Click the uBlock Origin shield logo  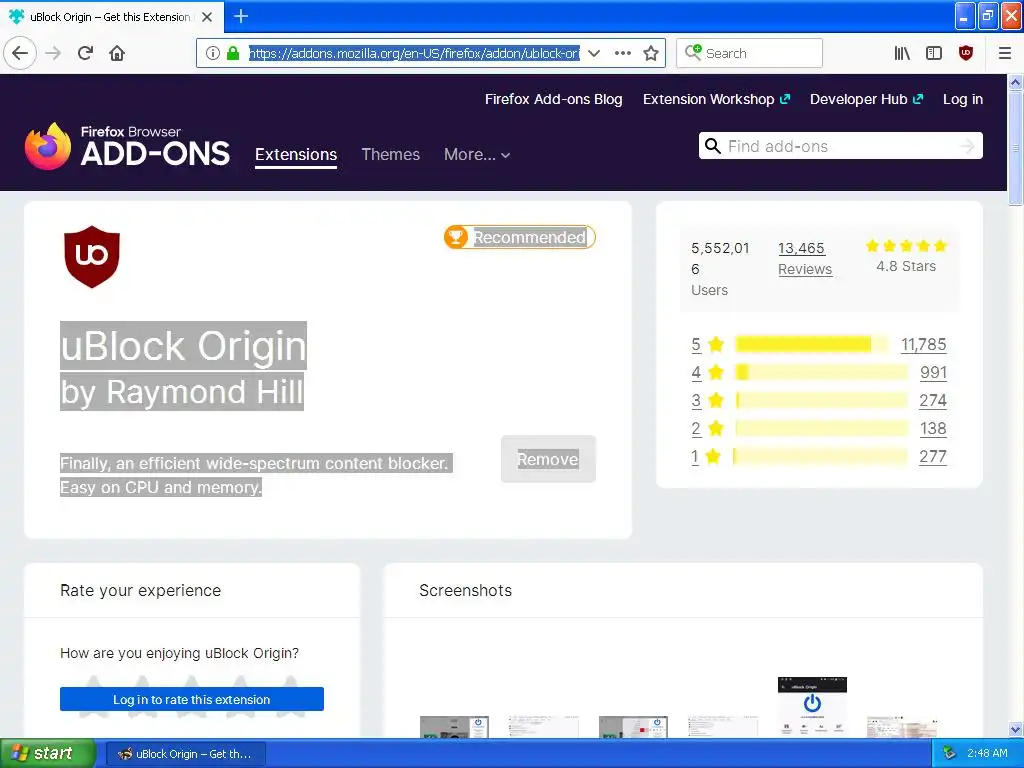pyautogui.click(x=91, y=257)
